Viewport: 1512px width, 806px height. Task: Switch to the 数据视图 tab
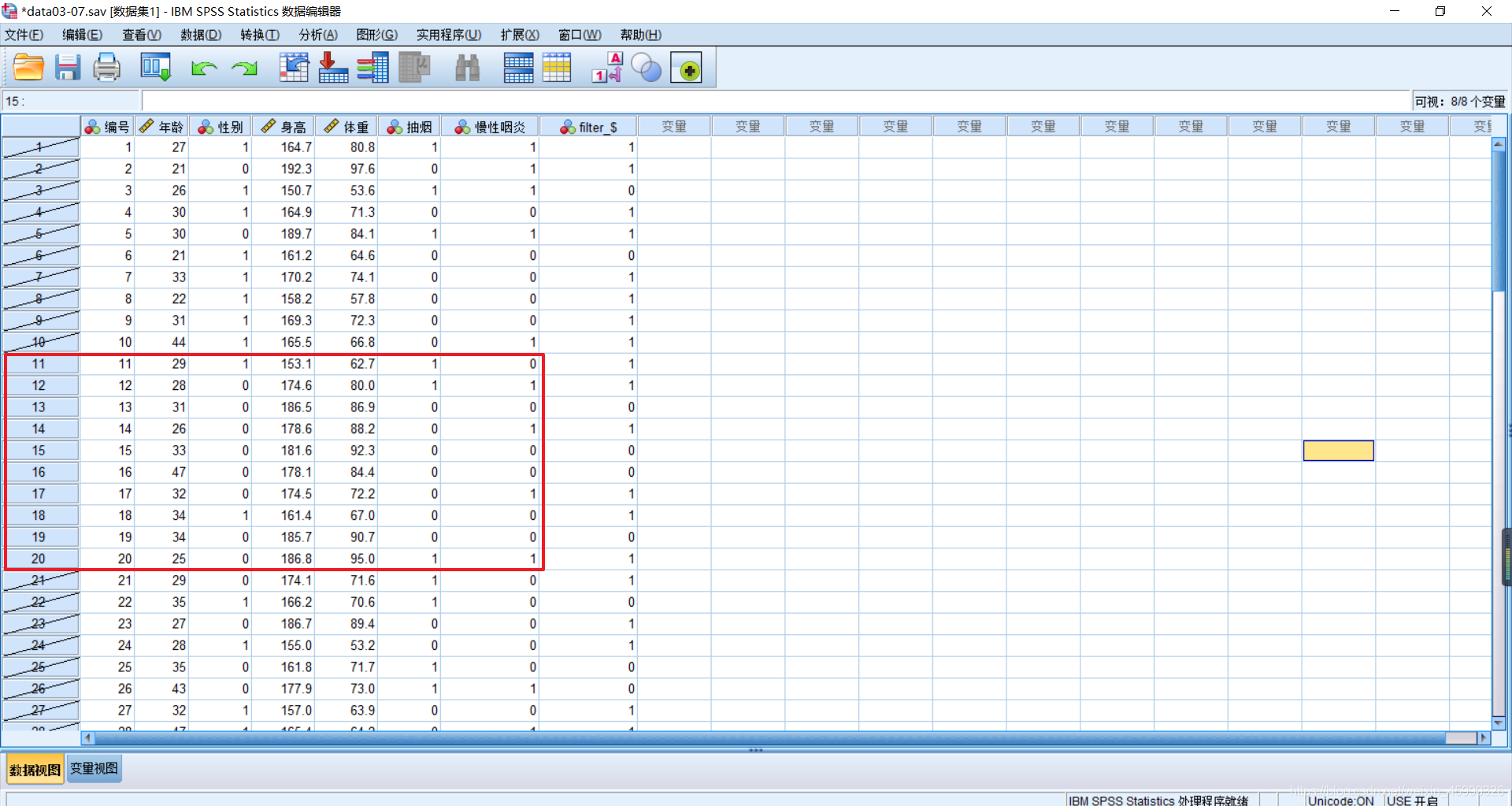(35, 769)
